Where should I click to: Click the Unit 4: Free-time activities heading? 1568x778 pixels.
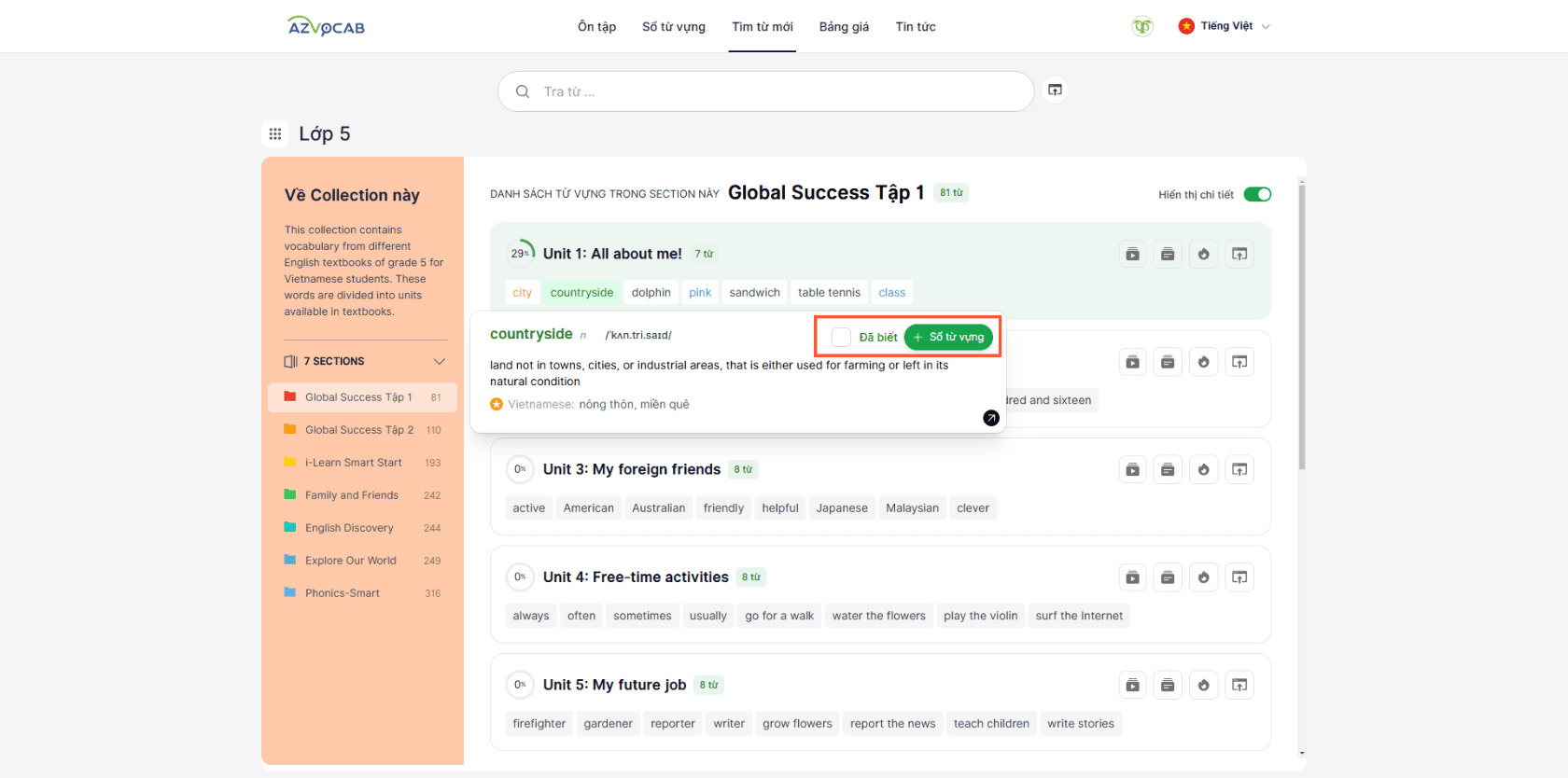pos(636,577)
